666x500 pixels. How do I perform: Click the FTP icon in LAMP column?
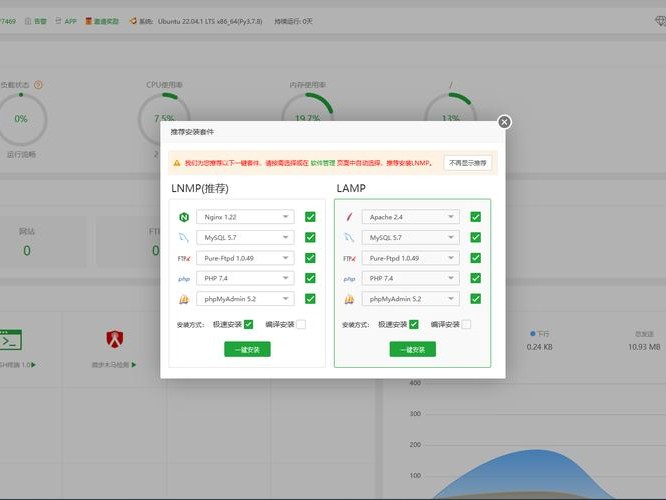pyautogui.click(x=349, y=258)
